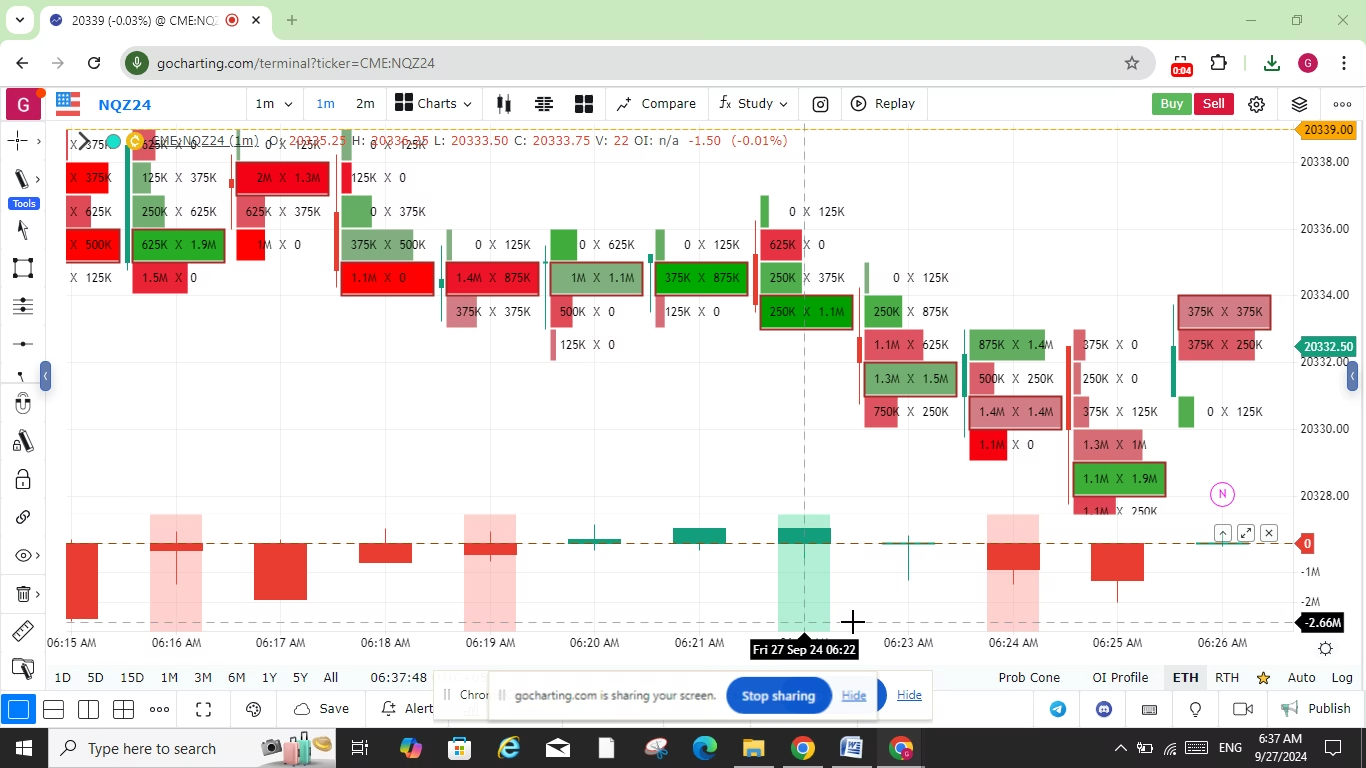Toggle the lock icon to lock drawings
1366x768 pixels.
click(x=22, y=480)
